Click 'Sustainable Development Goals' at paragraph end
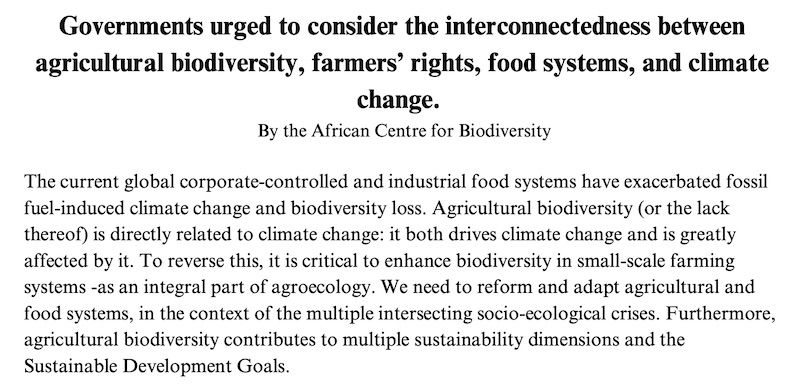This screenshot has height=384, width=800. pyautogui.click(x=155, y=366)
